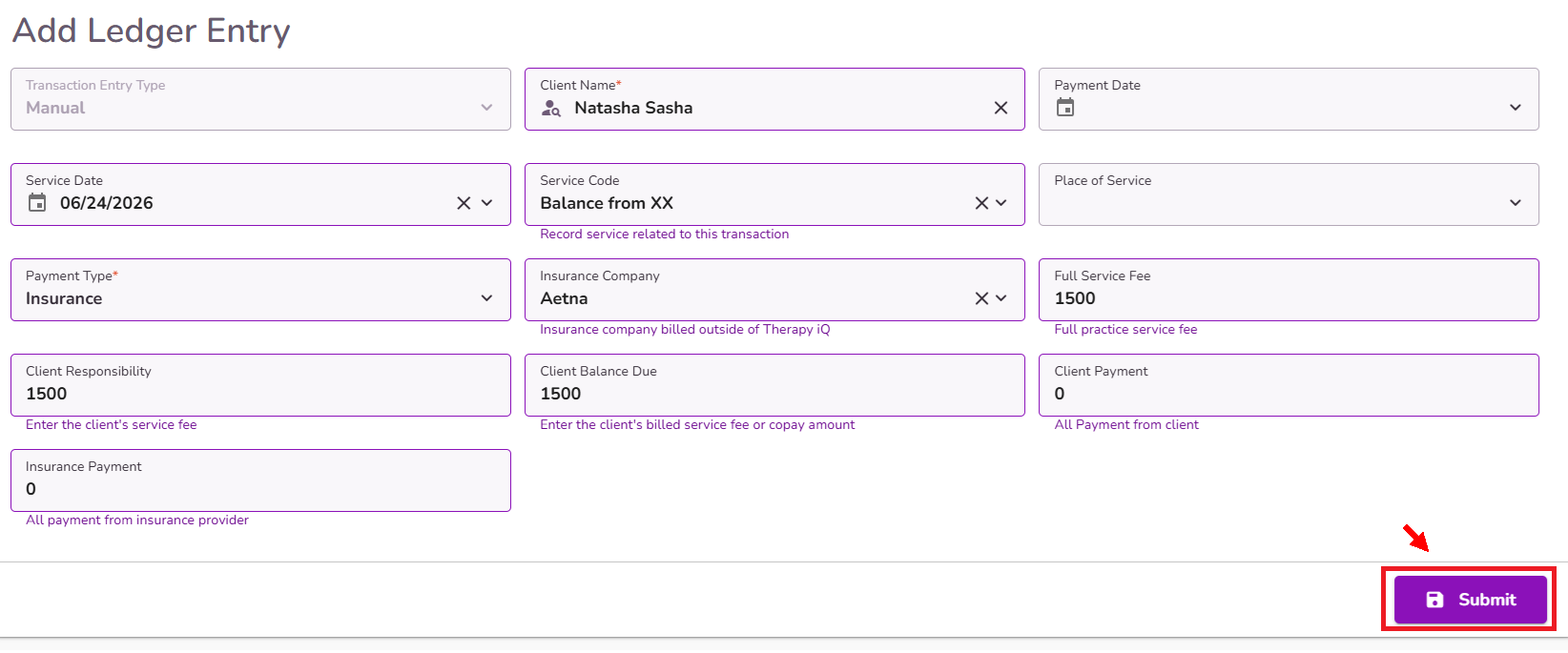1568x653 pixels.
Task: Click the client search person icon
Action: click(x=551, y=109)
